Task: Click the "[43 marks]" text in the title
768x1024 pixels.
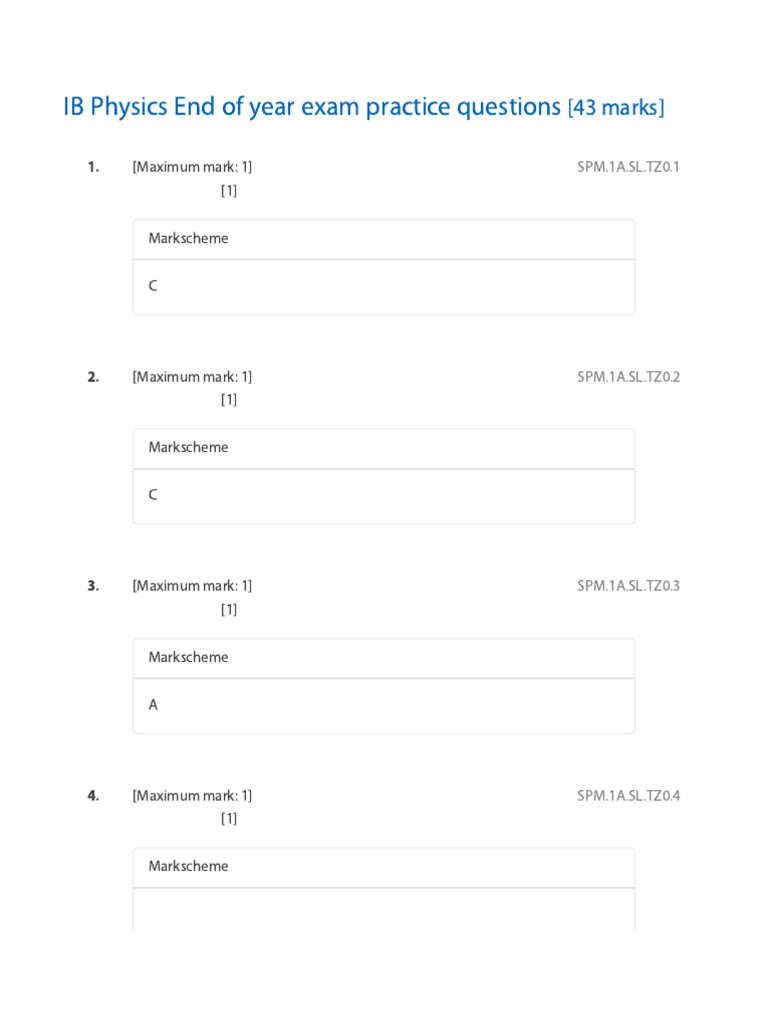Action: click(x=615, y=108)
